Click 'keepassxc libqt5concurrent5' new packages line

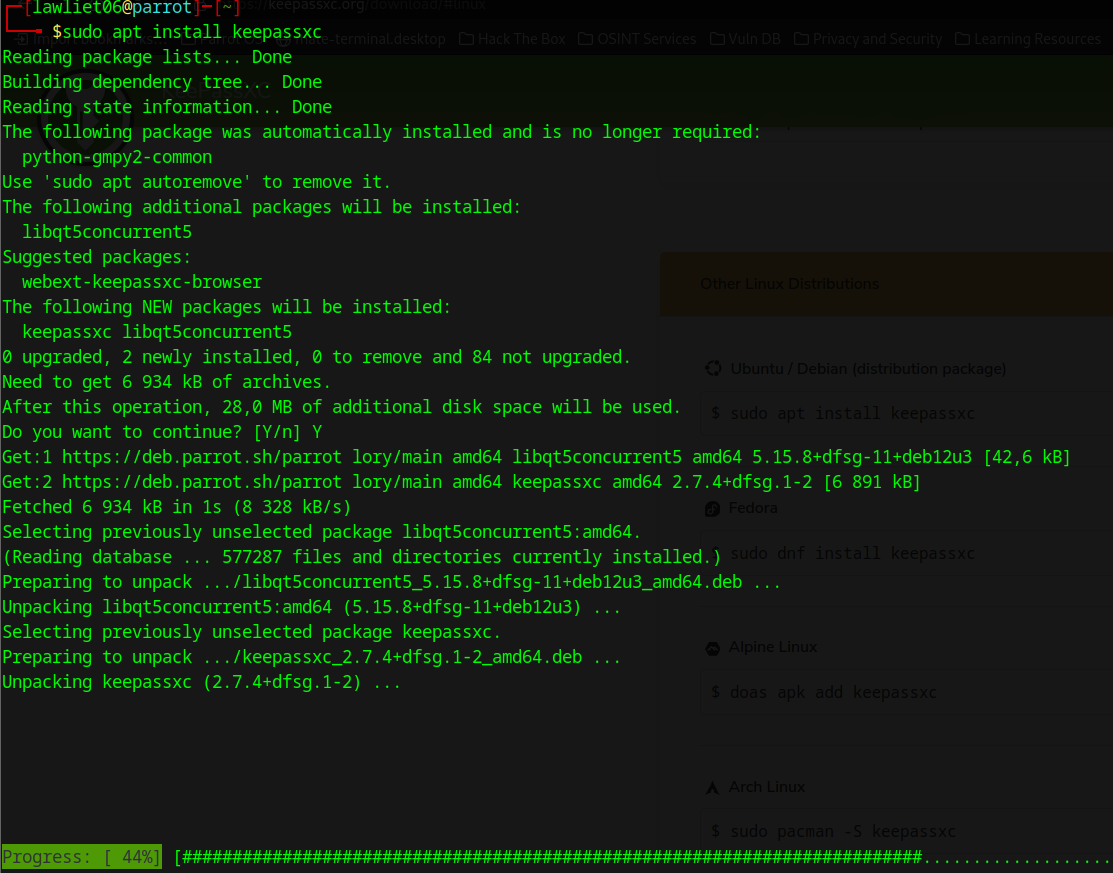(x=157, y=332)
